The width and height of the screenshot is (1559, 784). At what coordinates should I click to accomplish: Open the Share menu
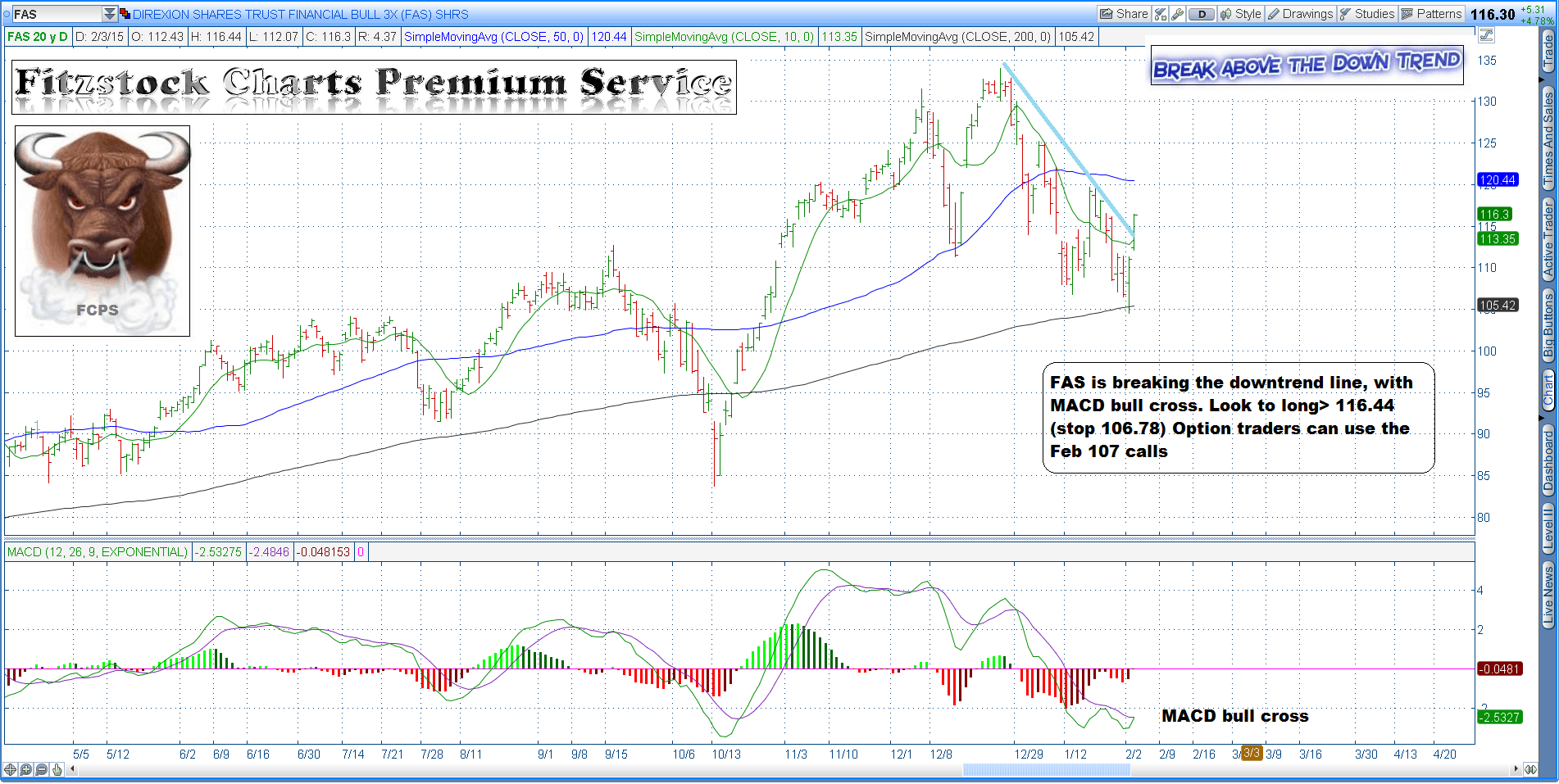[x=1124, y=14]
